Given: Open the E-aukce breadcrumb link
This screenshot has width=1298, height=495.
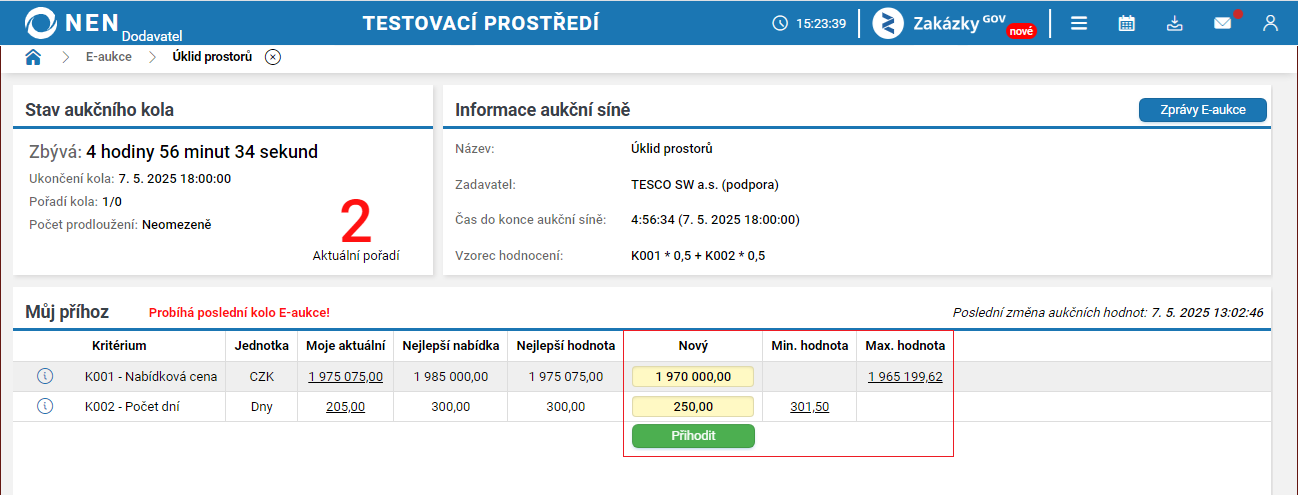Looking at the screenshot, I should tap(108, 57).
